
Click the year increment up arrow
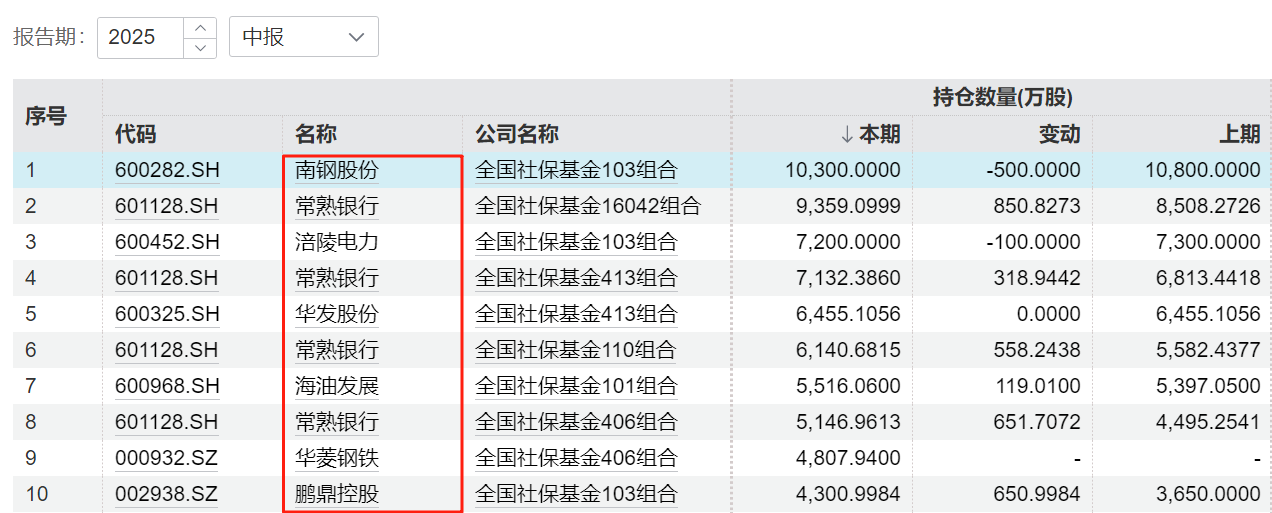[x=201, y=28]
